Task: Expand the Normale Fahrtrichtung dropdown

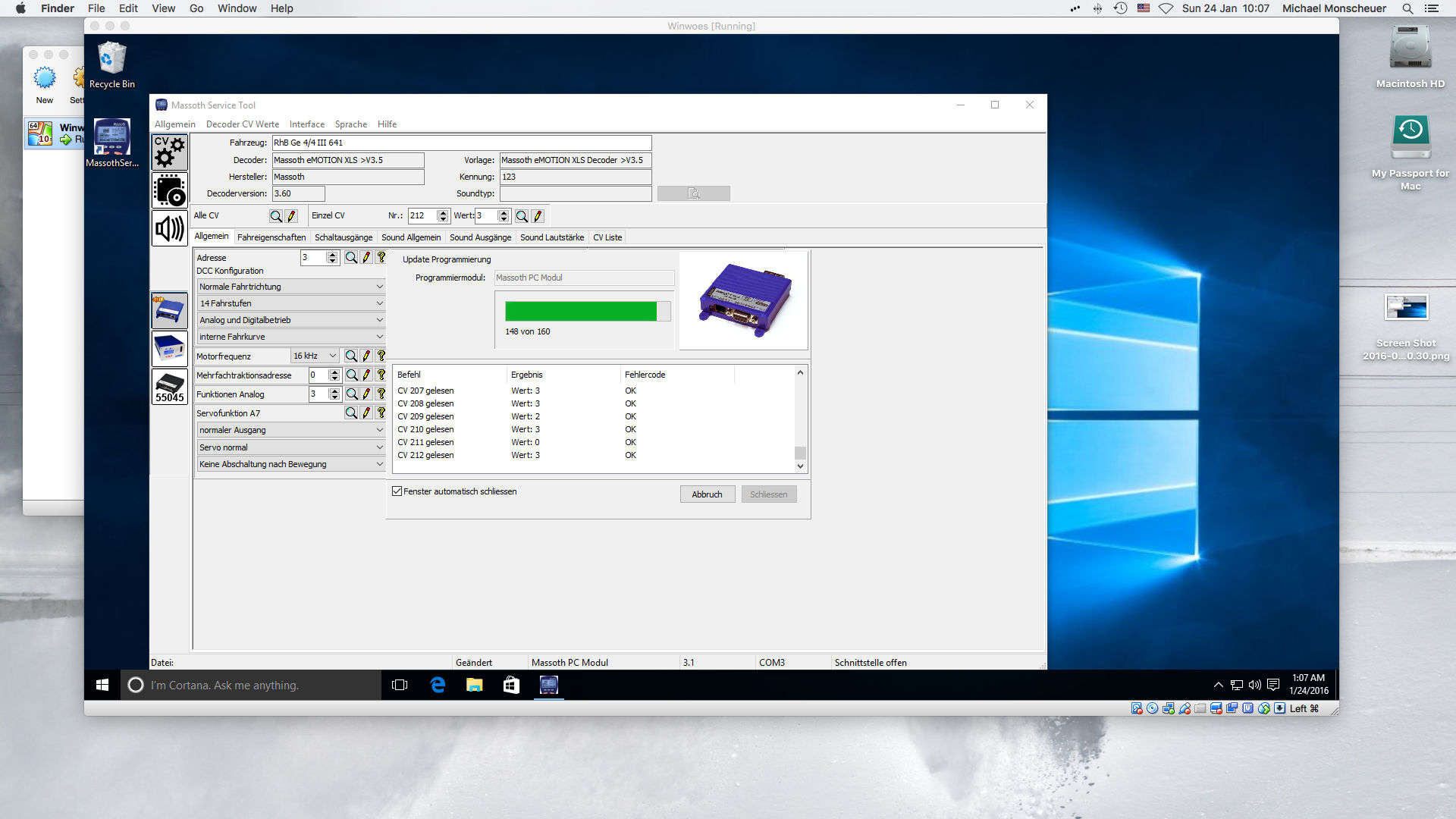Action: (291, 287)
